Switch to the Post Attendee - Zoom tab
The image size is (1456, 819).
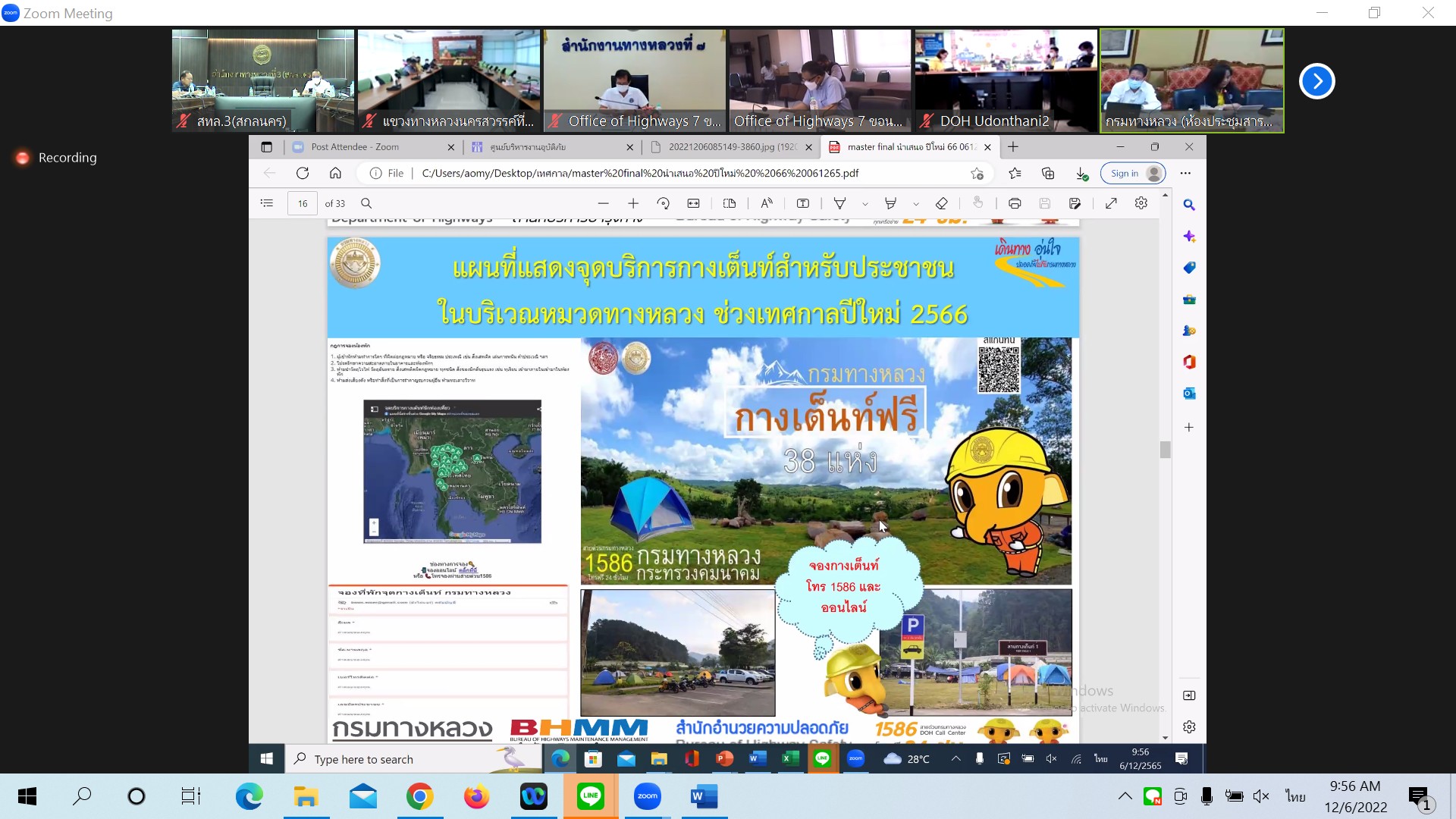(355, 147)
